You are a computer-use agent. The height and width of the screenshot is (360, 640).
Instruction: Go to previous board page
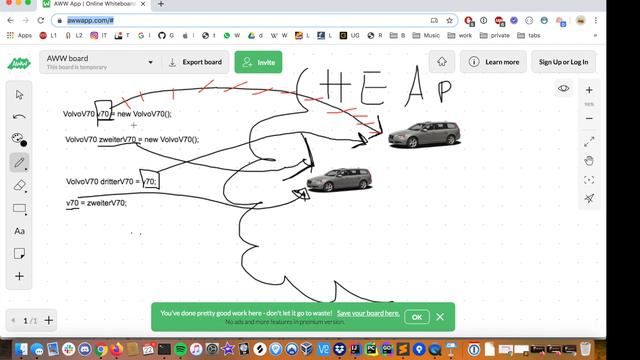pyautogui.click(x=13, y=320)
